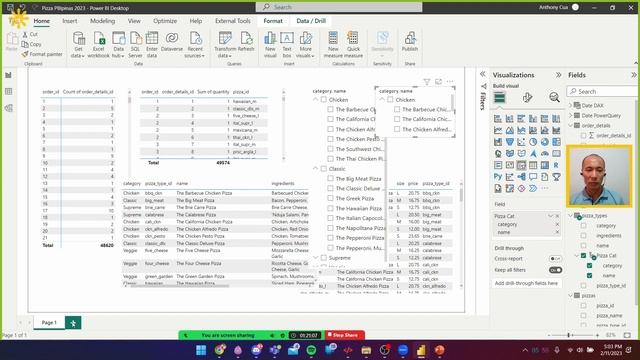Select the Q&A visual icon
This screenshot has width=640, height=360.
click(x=533, y=177)
